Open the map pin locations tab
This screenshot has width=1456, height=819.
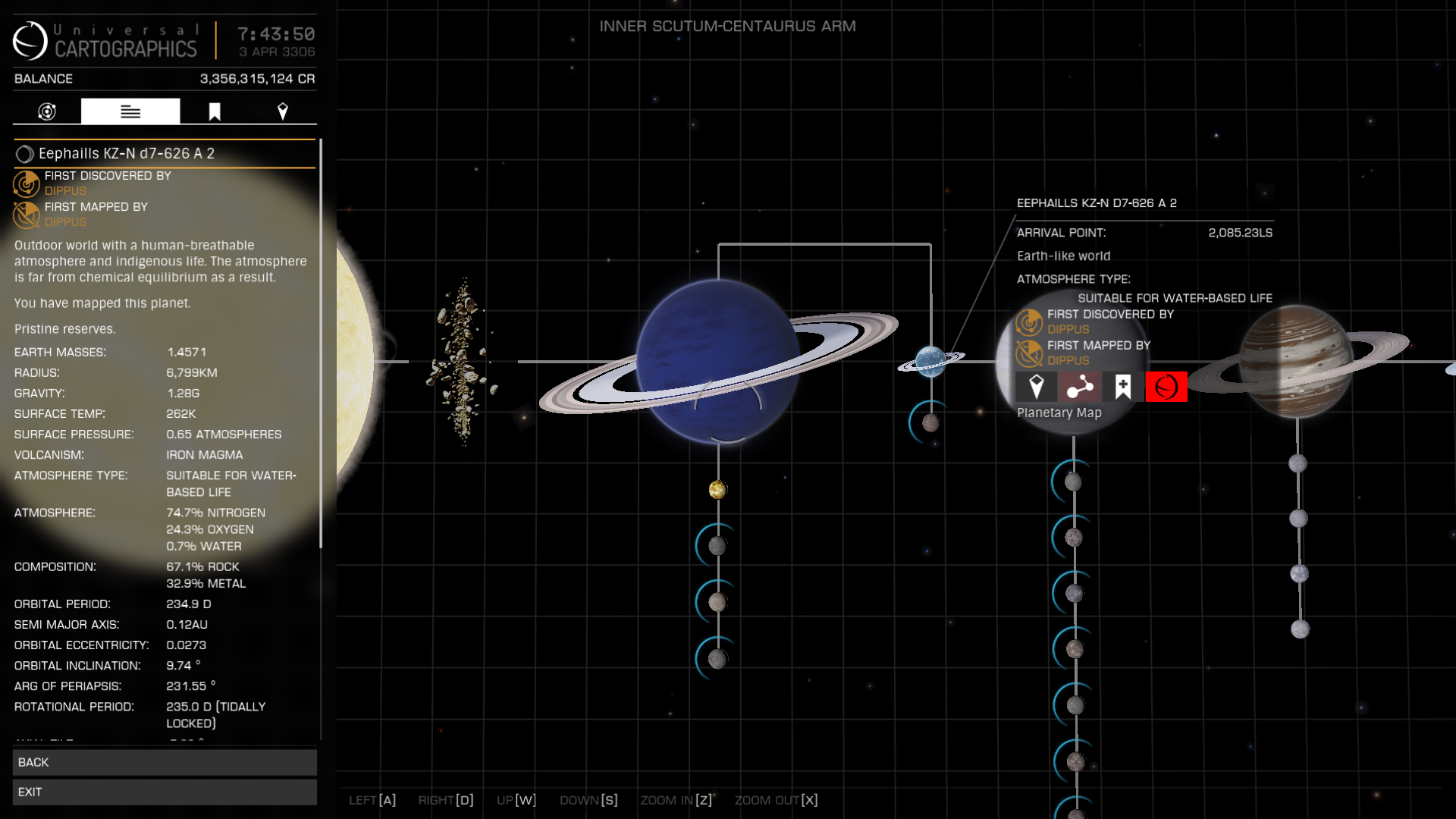pos(283,111)
